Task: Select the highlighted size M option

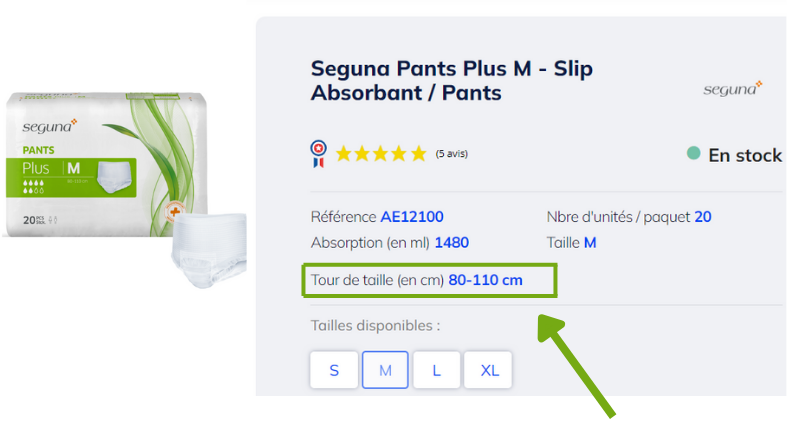Action: [x=385, y=370]
